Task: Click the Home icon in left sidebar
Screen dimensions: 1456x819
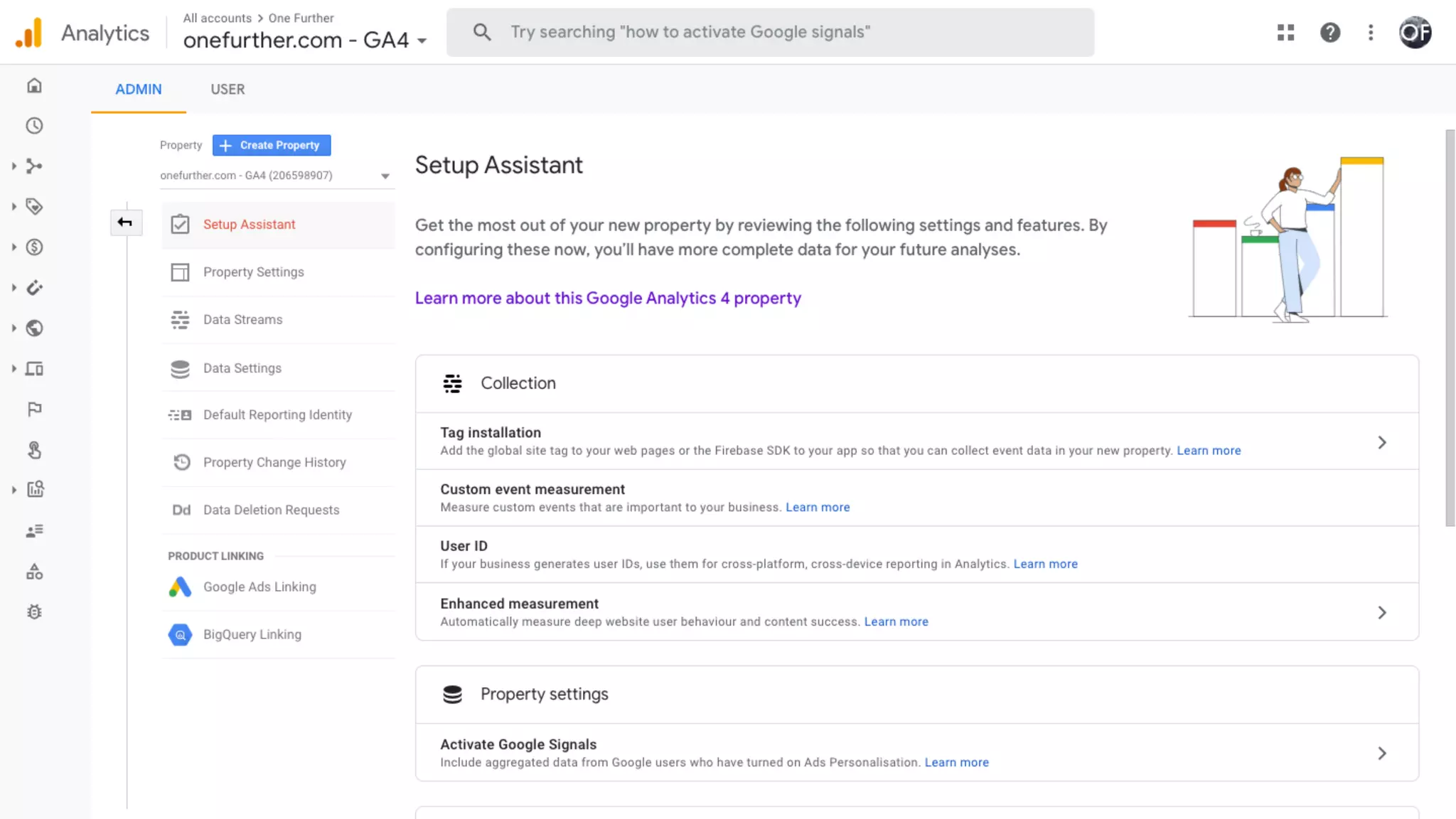Action: pos(34,86)
